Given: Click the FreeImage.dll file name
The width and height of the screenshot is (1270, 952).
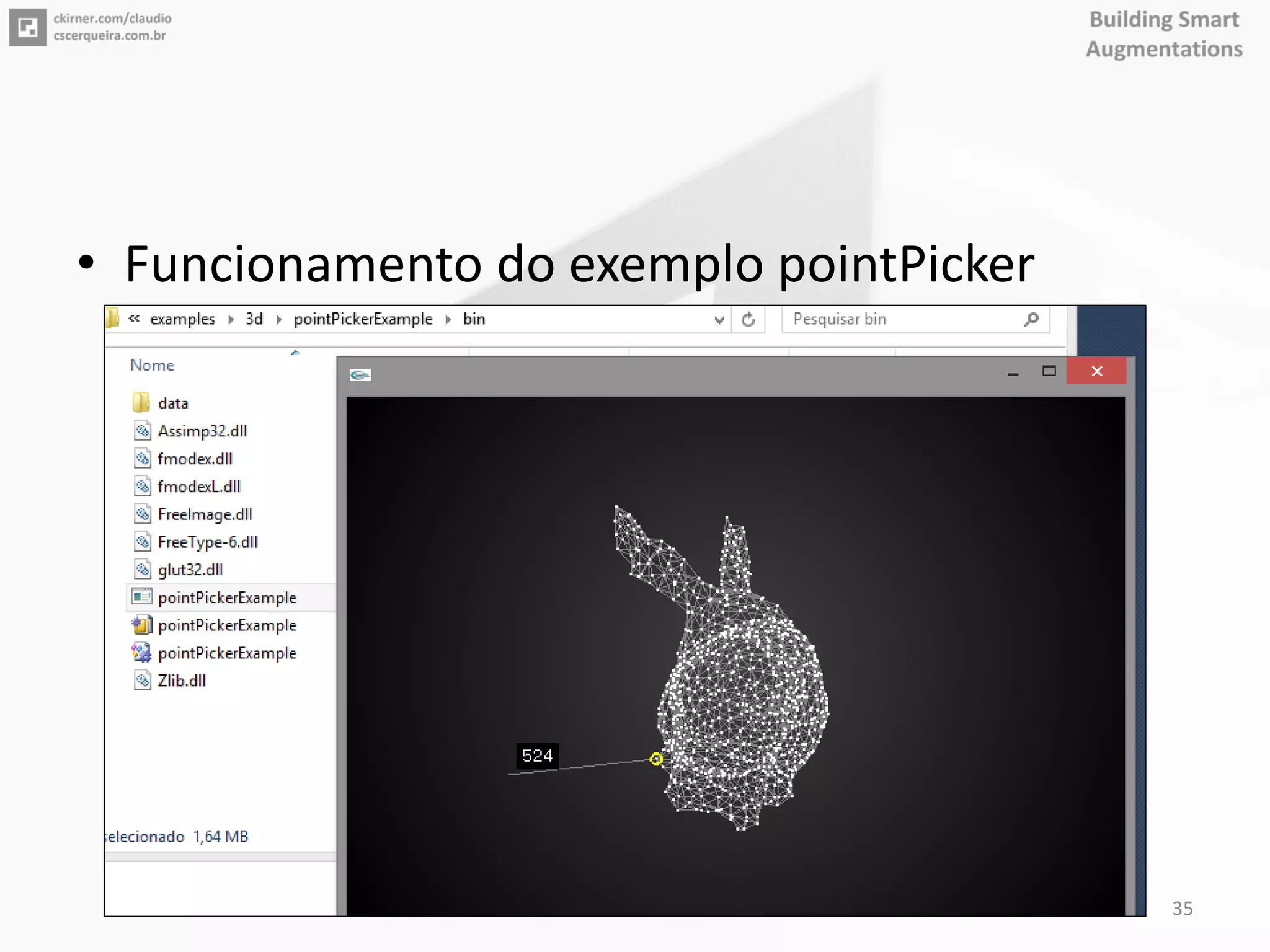Looking at the screenshot, I should coord(205,514).
